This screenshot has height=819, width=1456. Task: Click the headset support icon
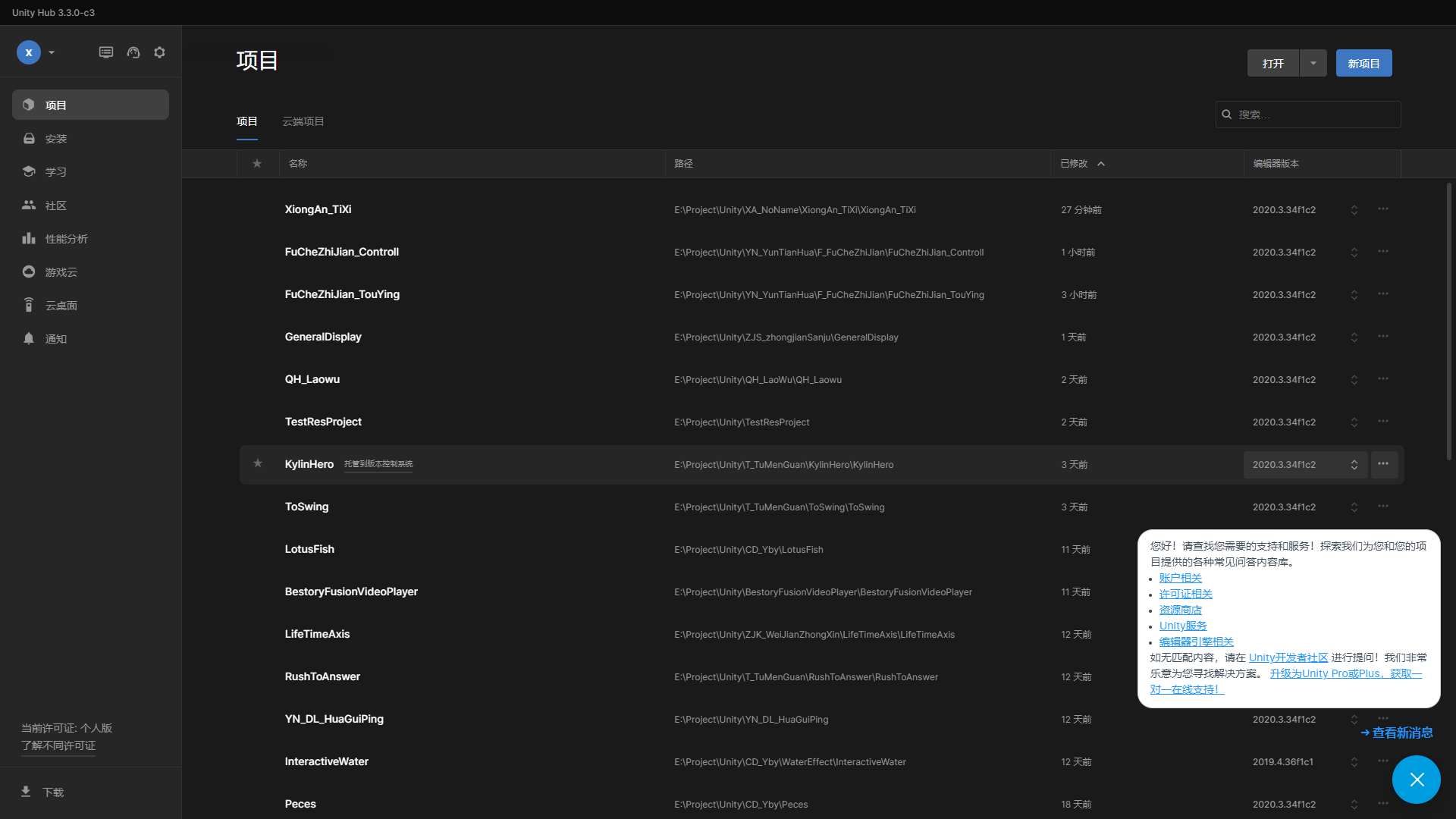133,52
